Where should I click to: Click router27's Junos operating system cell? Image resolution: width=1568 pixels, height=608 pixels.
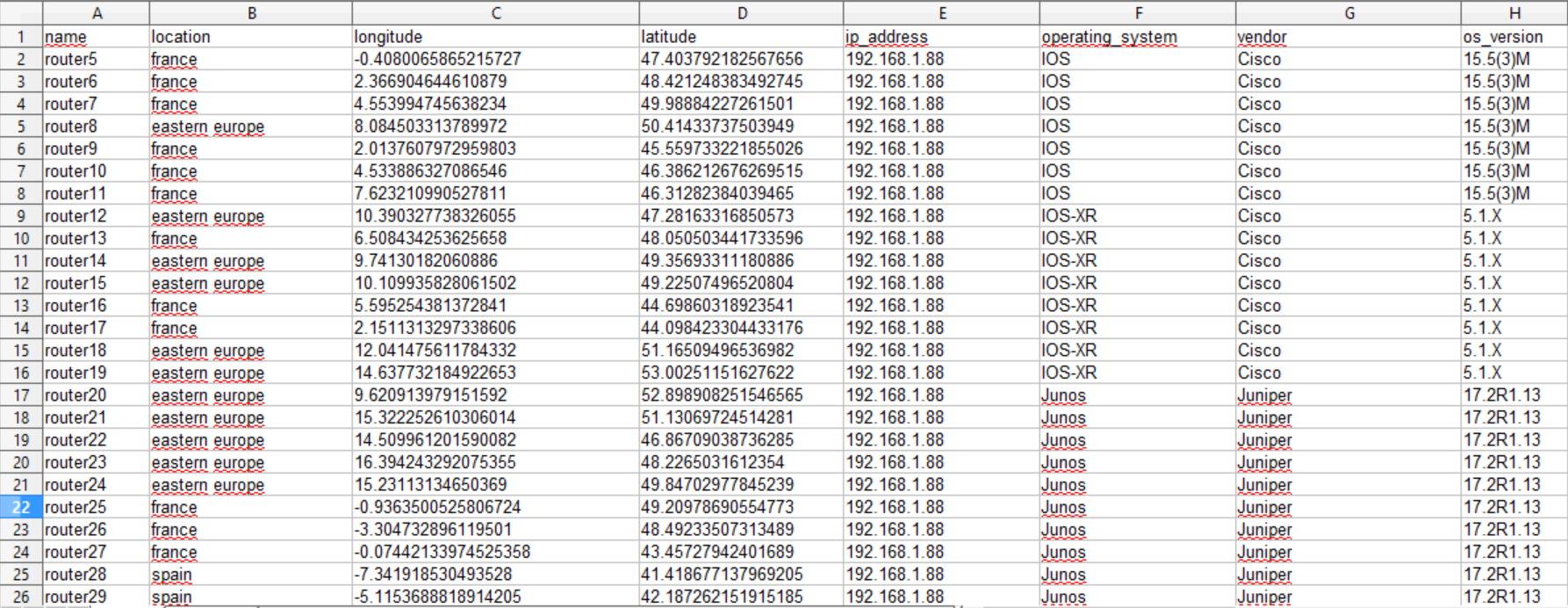1138,552
